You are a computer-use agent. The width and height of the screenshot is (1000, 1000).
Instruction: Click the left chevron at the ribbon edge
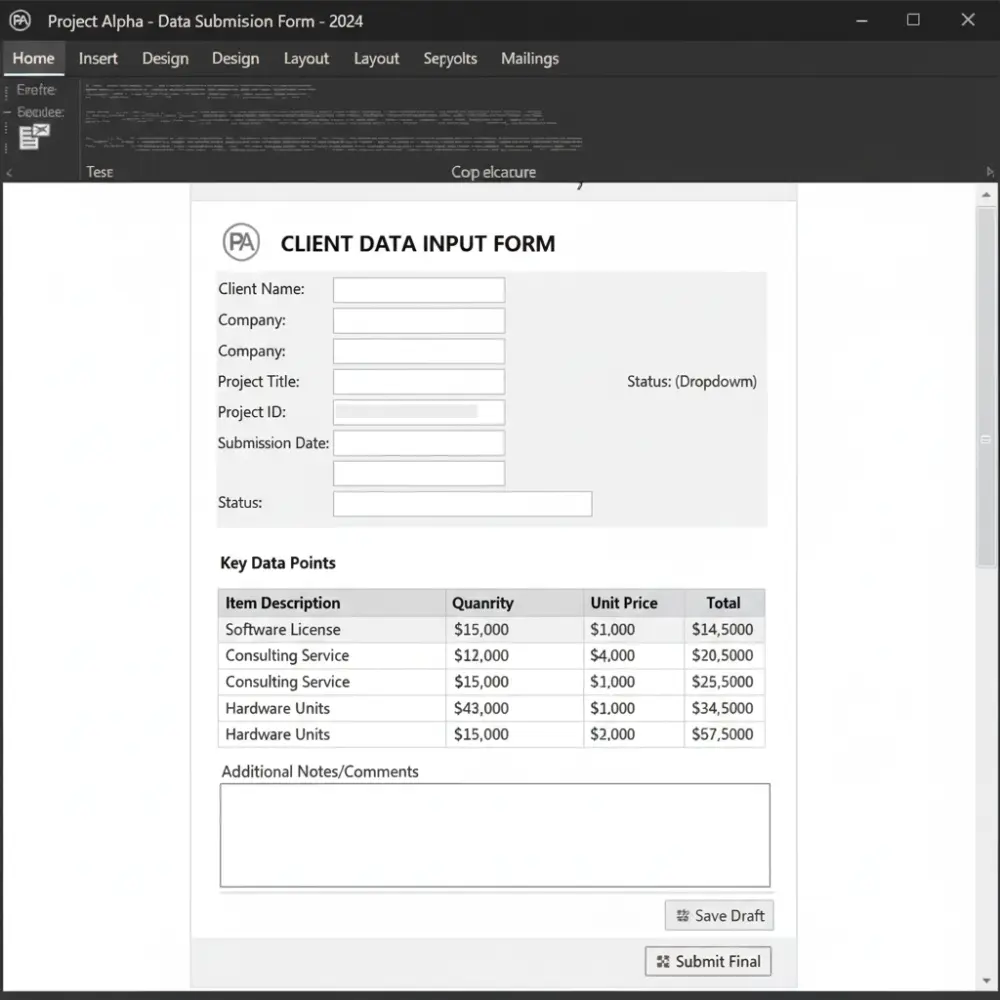pos(7,172)
